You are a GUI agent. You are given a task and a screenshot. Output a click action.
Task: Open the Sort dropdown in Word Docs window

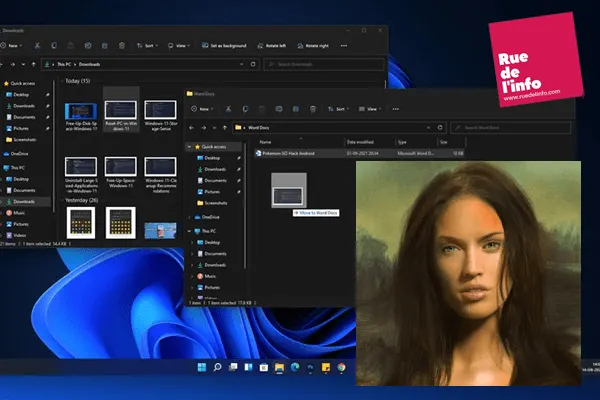point(339,109)
